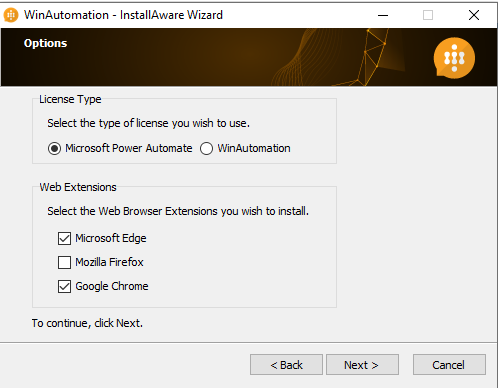This screenshot has height=388, width=498.
Task: Click the orange WinAutomation logo in header
Action: (454, 58)
